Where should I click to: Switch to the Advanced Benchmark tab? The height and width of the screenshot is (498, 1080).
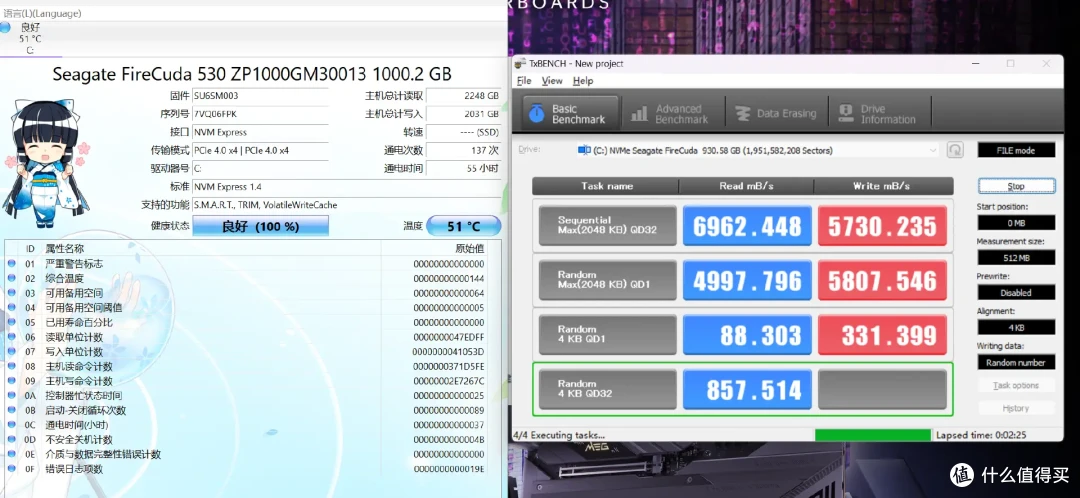click(671, 113)
